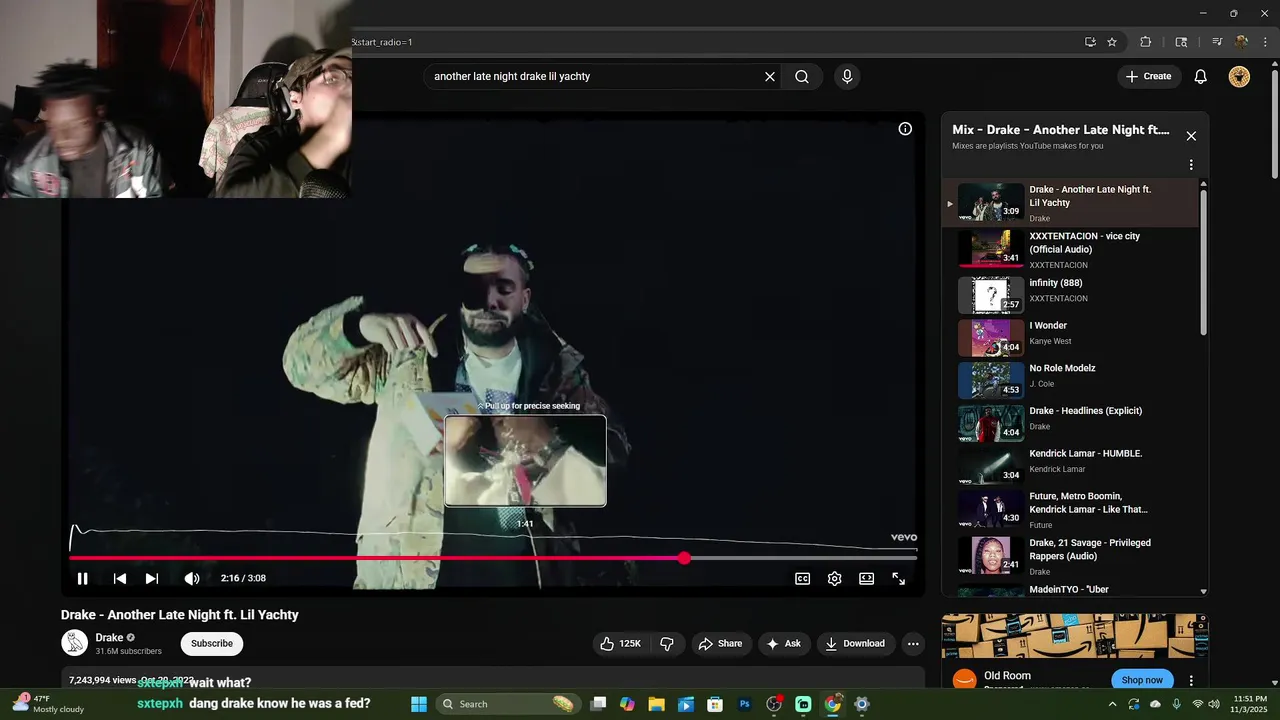Toggle closed captions on the player
Screen dimensions: 1280x720
[802, 578]
